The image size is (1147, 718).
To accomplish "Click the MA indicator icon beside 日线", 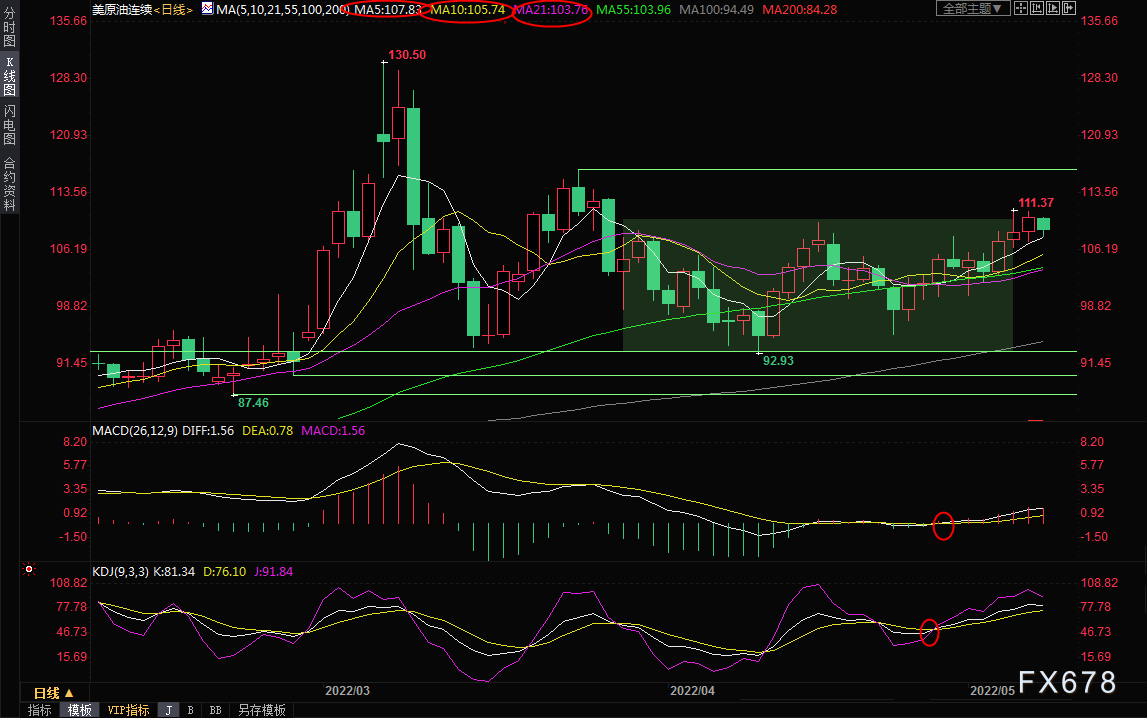I will pos(208,9).
